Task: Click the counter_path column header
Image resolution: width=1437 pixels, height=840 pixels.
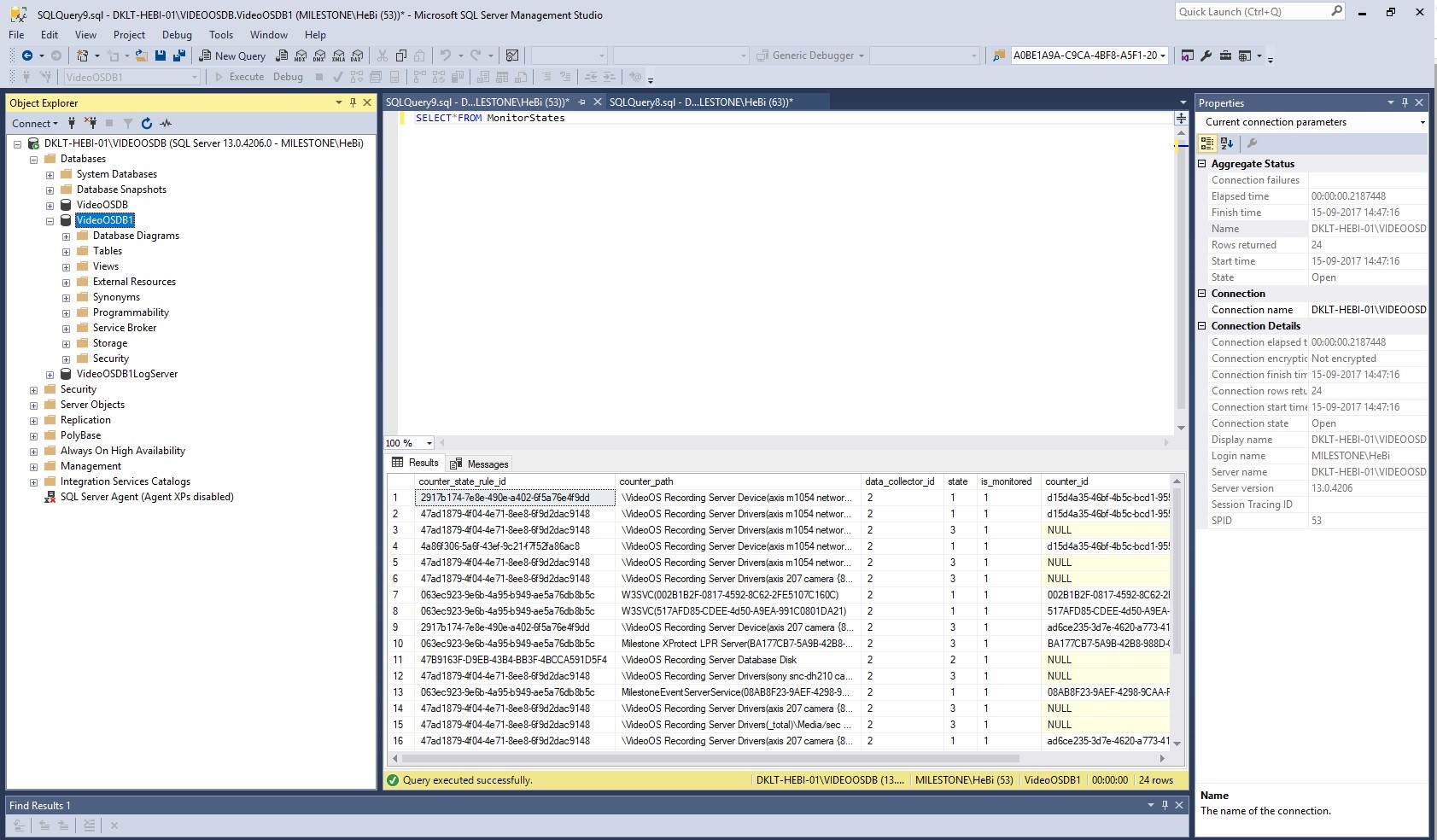Action: 736,481
